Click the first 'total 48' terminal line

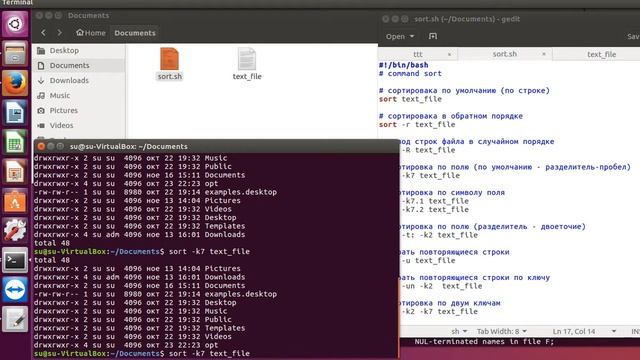coord(52,243)
